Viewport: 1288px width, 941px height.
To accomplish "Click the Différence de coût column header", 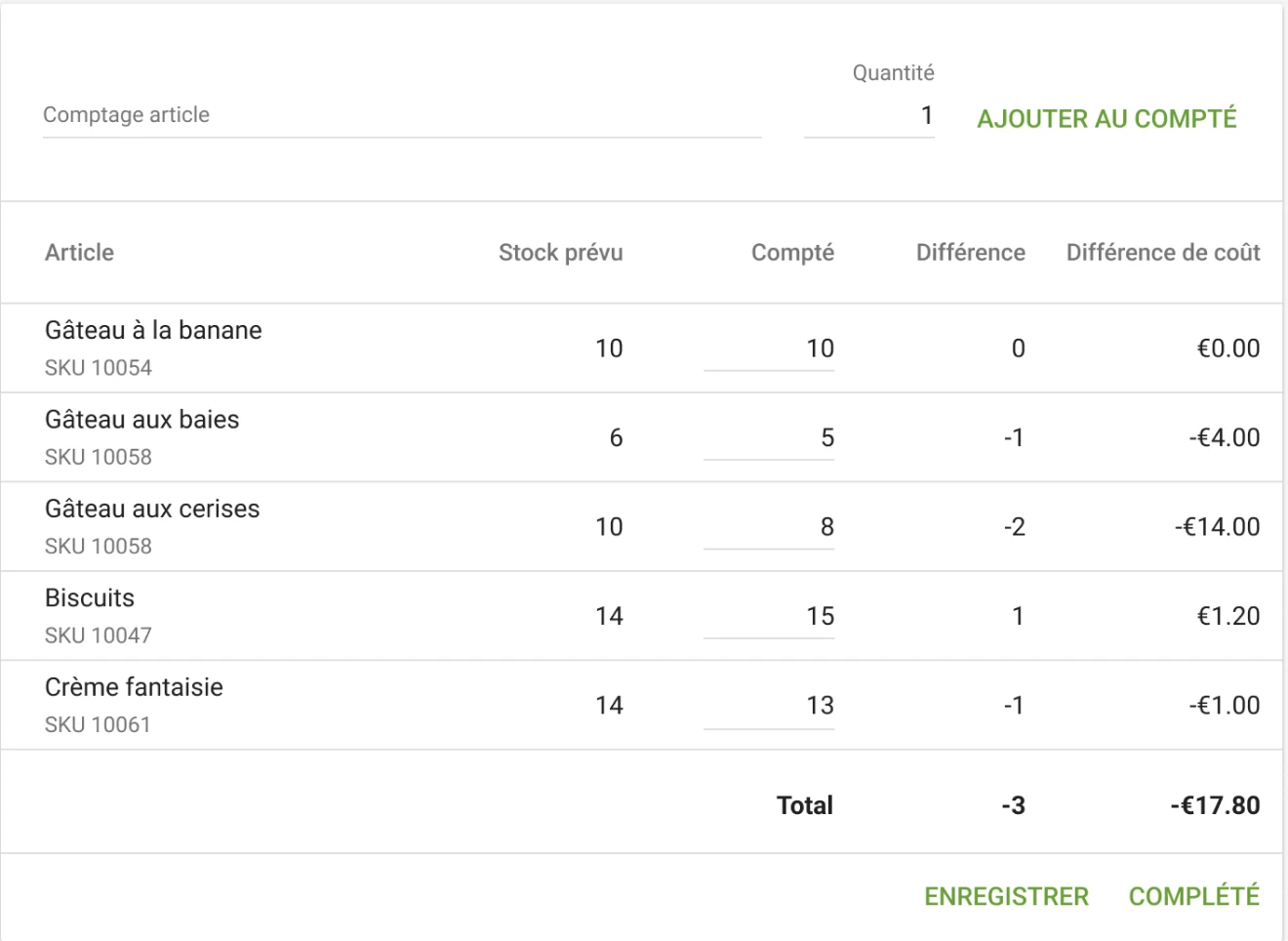I will [x=1163, y=252].
